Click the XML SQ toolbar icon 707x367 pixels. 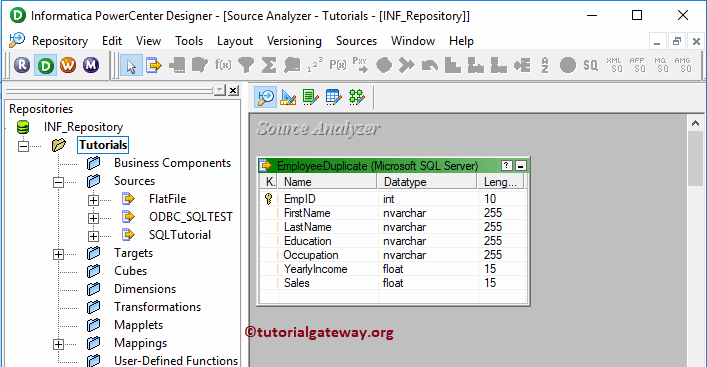pyautogui.click(x=614, y=65)
